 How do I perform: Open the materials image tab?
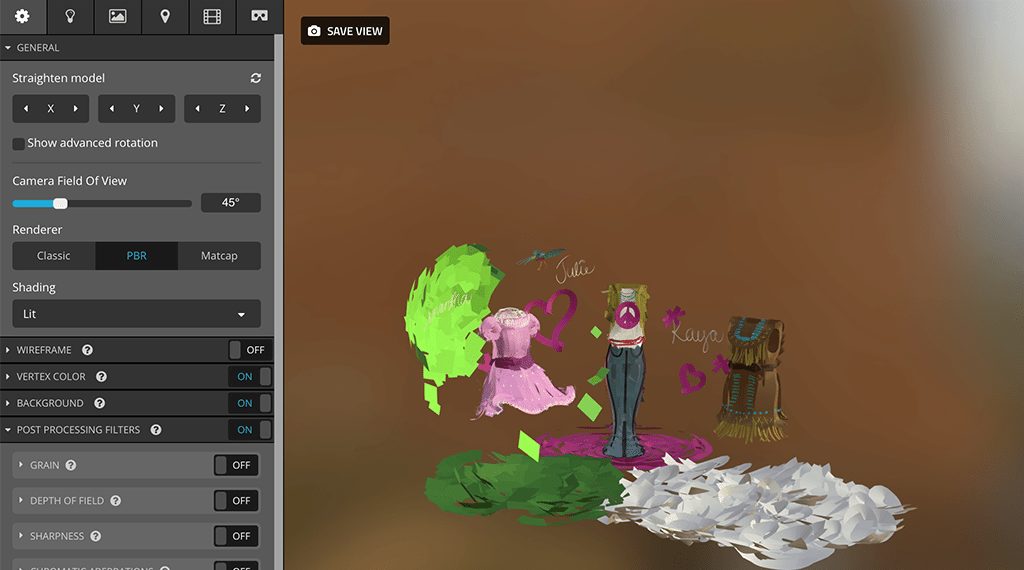point(118,16)
